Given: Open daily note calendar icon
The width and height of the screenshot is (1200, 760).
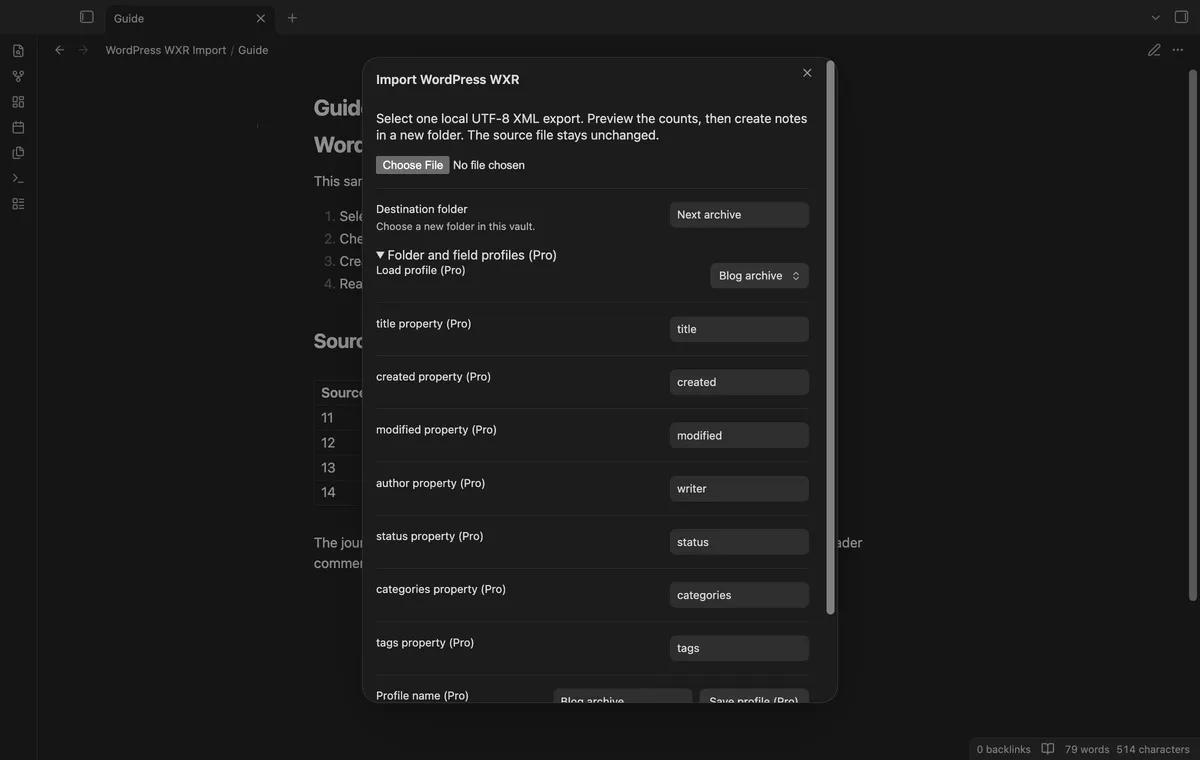Looking at the screenshot, I should (x=18, y=127).
